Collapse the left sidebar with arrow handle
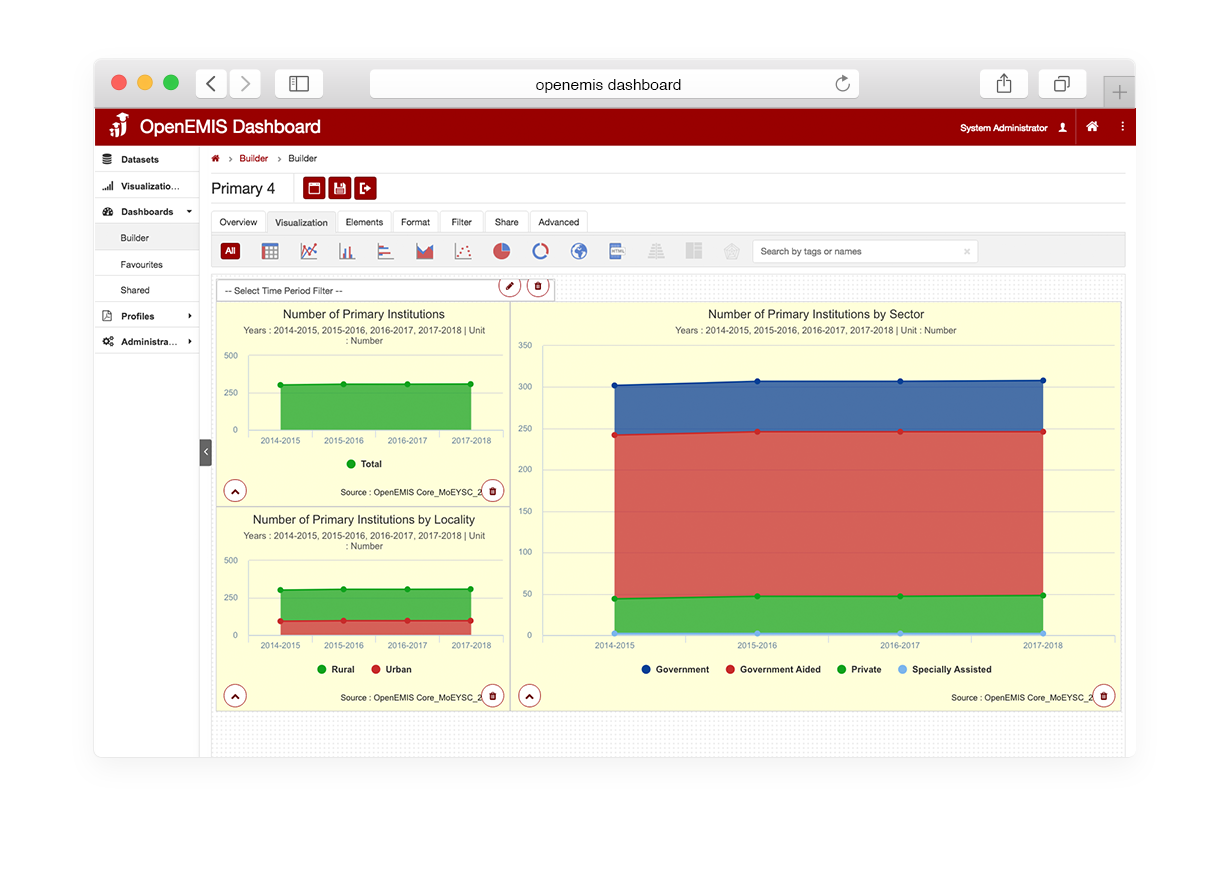Image resolution: width=1230 pixels, height=896 pixels. (x=205, y=452)
